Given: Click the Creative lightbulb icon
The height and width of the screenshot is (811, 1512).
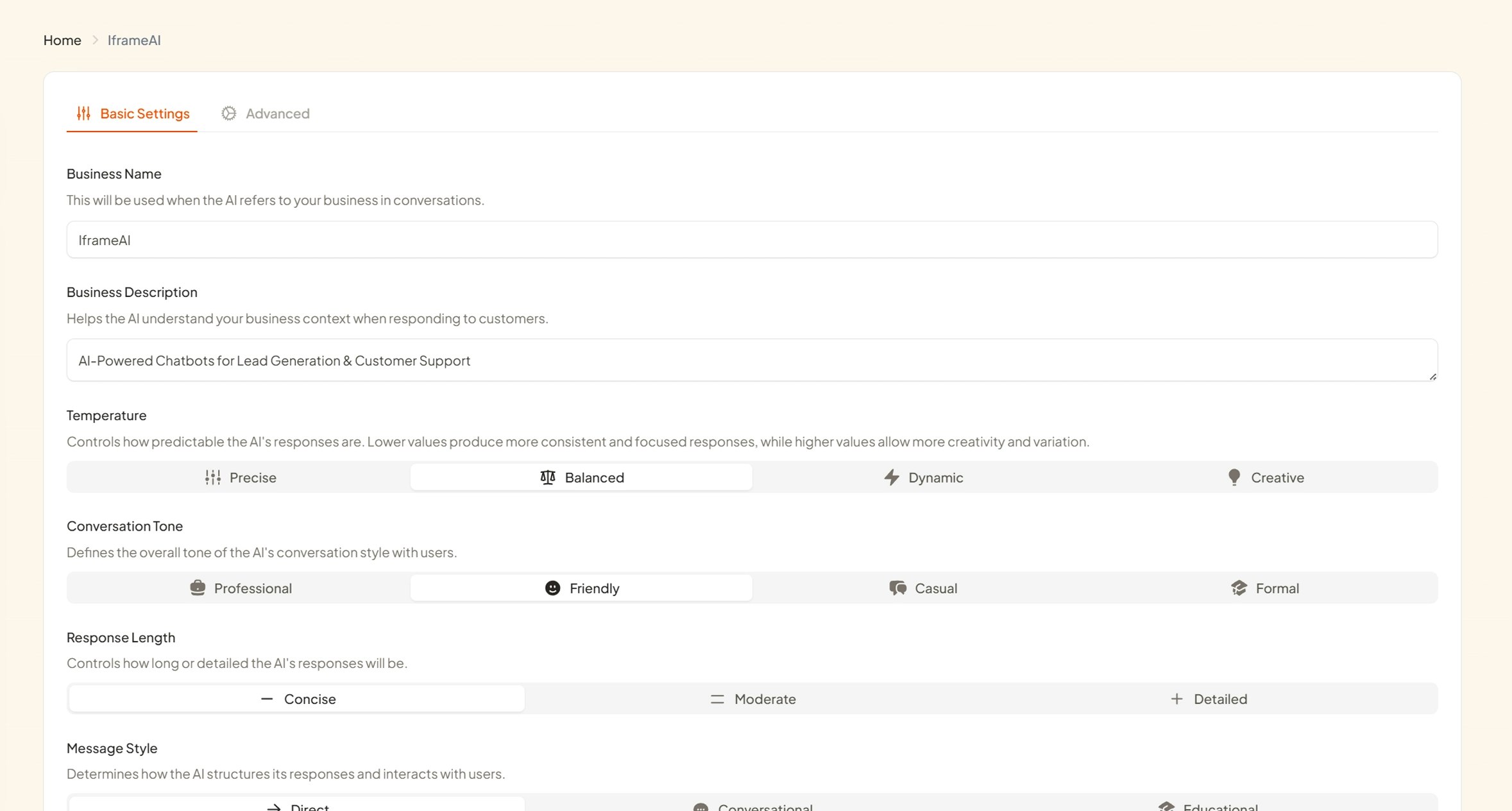Looking at the screenshot, I should tap(1234, 477).
